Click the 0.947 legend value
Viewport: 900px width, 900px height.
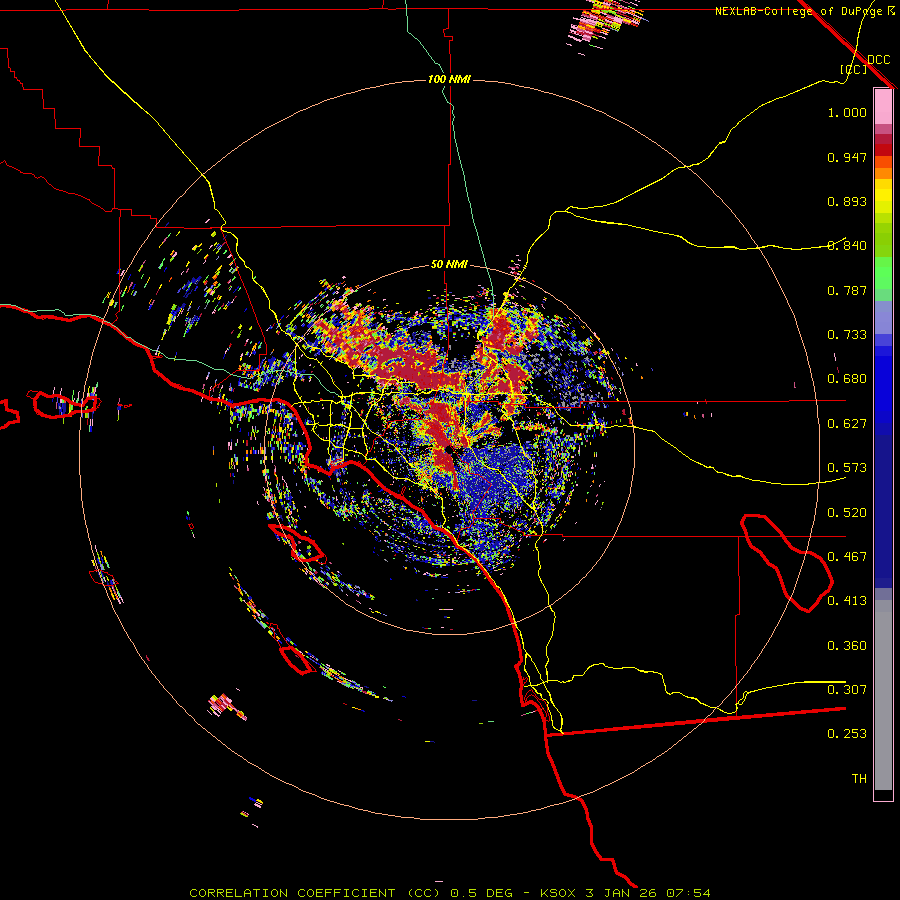(847, 157)
